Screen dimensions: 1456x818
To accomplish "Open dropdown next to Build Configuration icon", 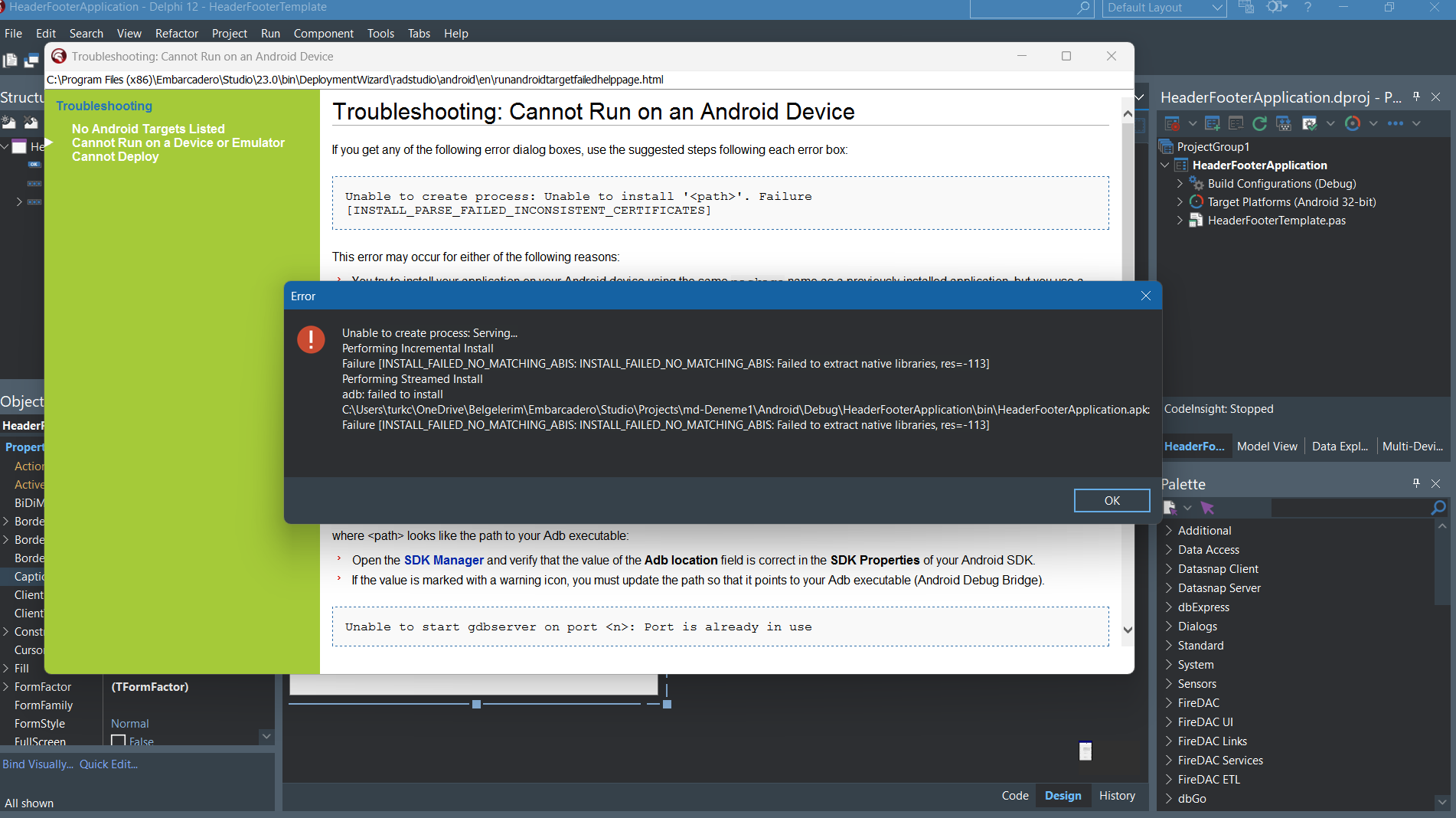I will click(1330, 123).
